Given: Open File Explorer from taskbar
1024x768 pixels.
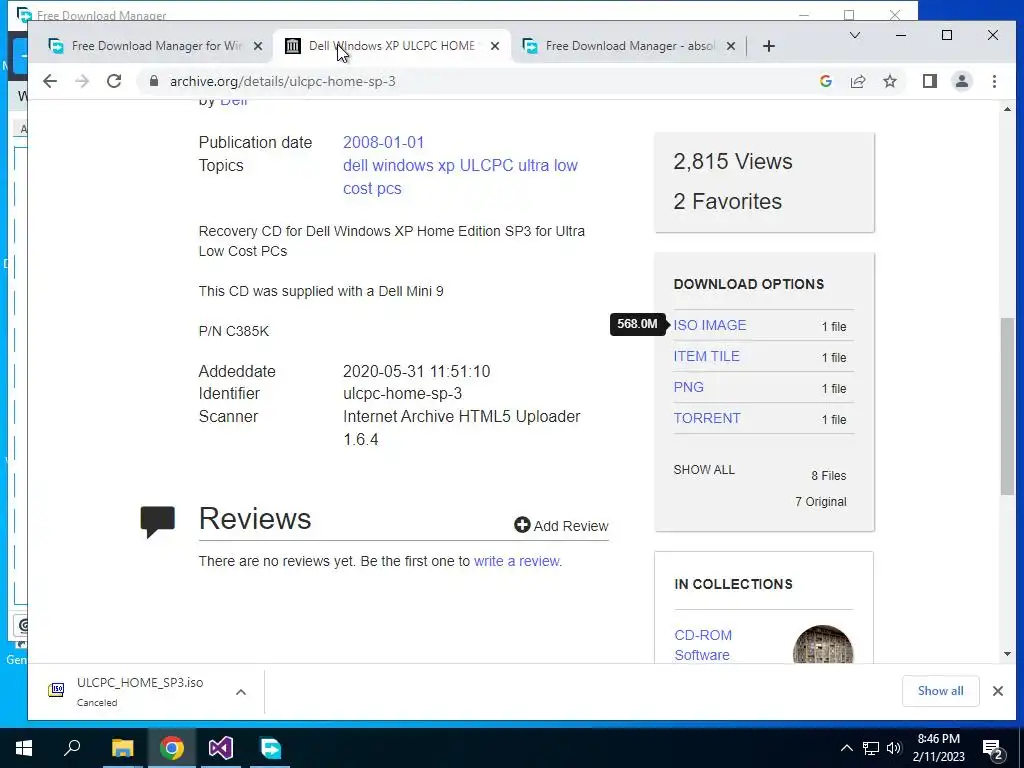Looking at the screenshot, I should tap(122, 748).
